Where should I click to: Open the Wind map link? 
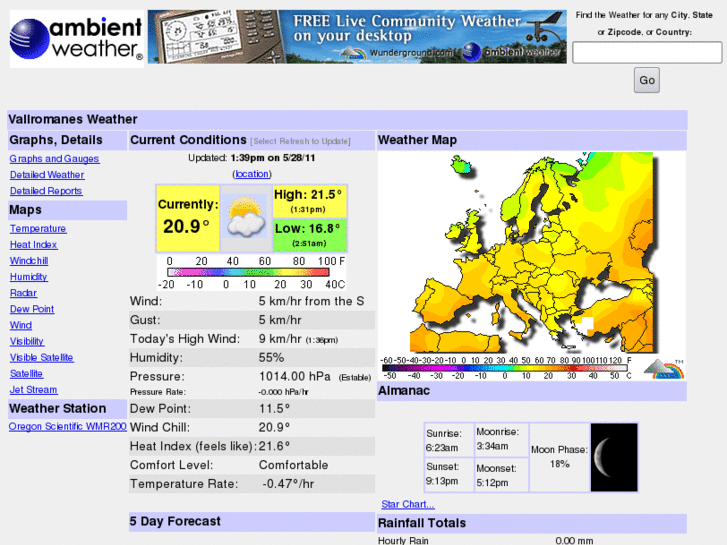click(x=21, y=325)
